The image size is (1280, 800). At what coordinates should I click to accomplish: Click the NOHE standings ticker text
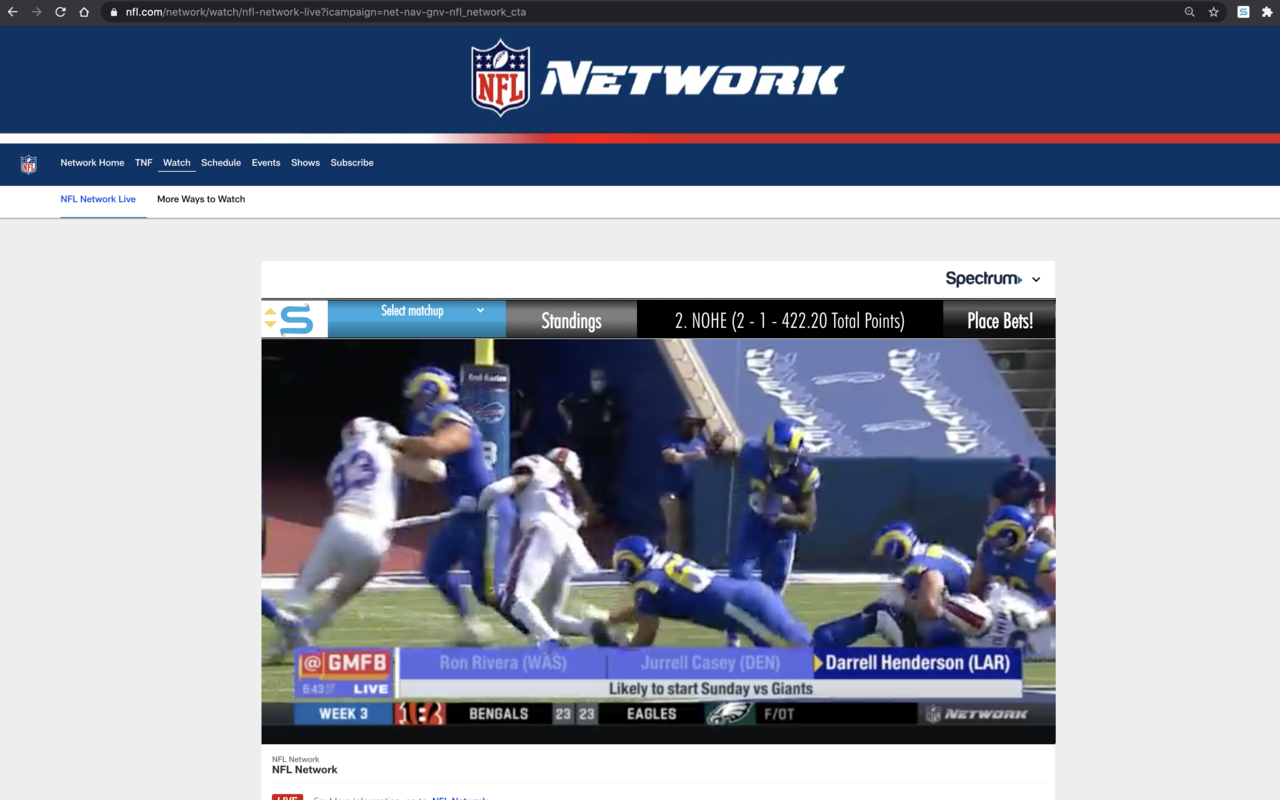tap(789, 320)
